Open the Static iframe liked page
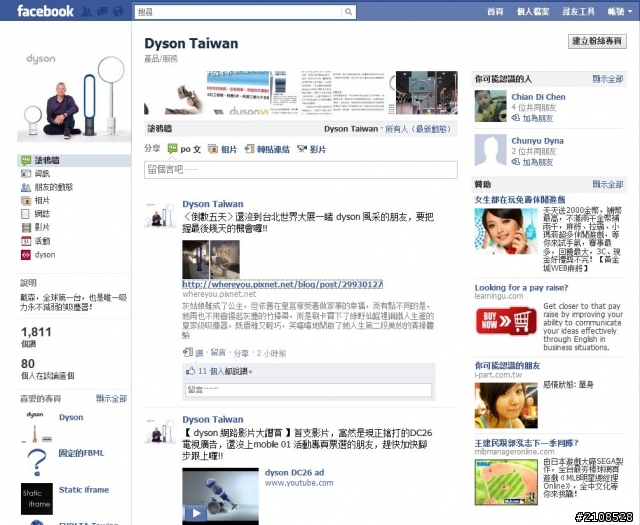 coord(84,489)
